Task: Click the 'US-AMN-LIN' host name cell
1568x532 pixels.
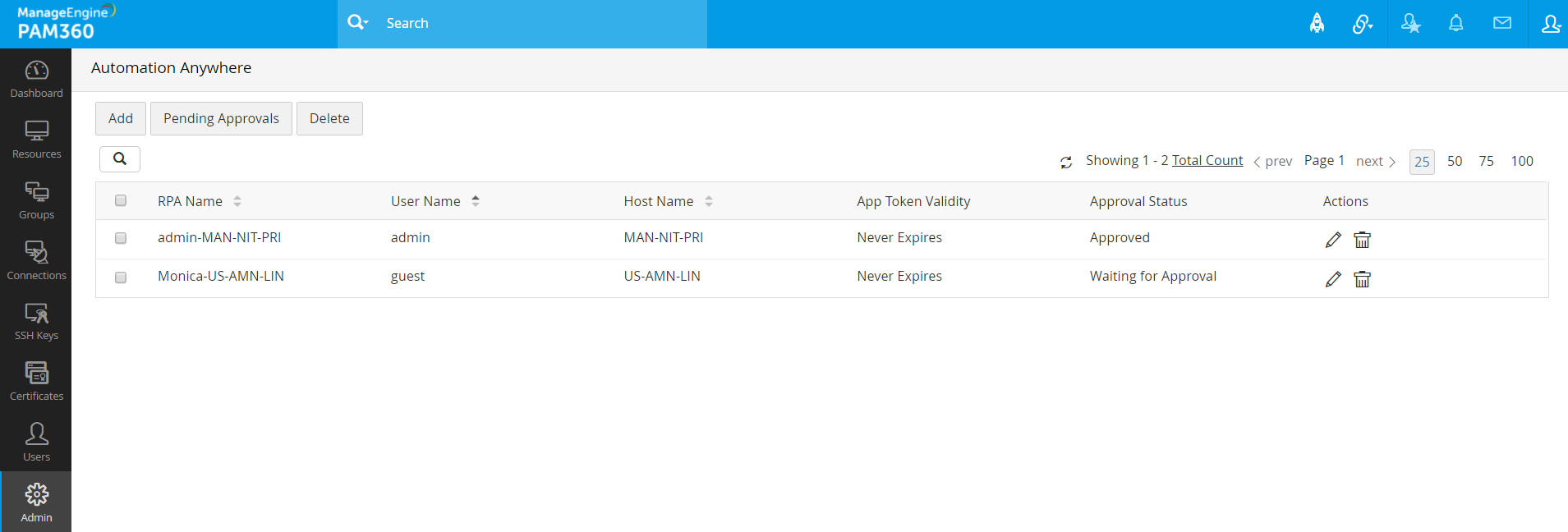Action: (x=662, y=276)
